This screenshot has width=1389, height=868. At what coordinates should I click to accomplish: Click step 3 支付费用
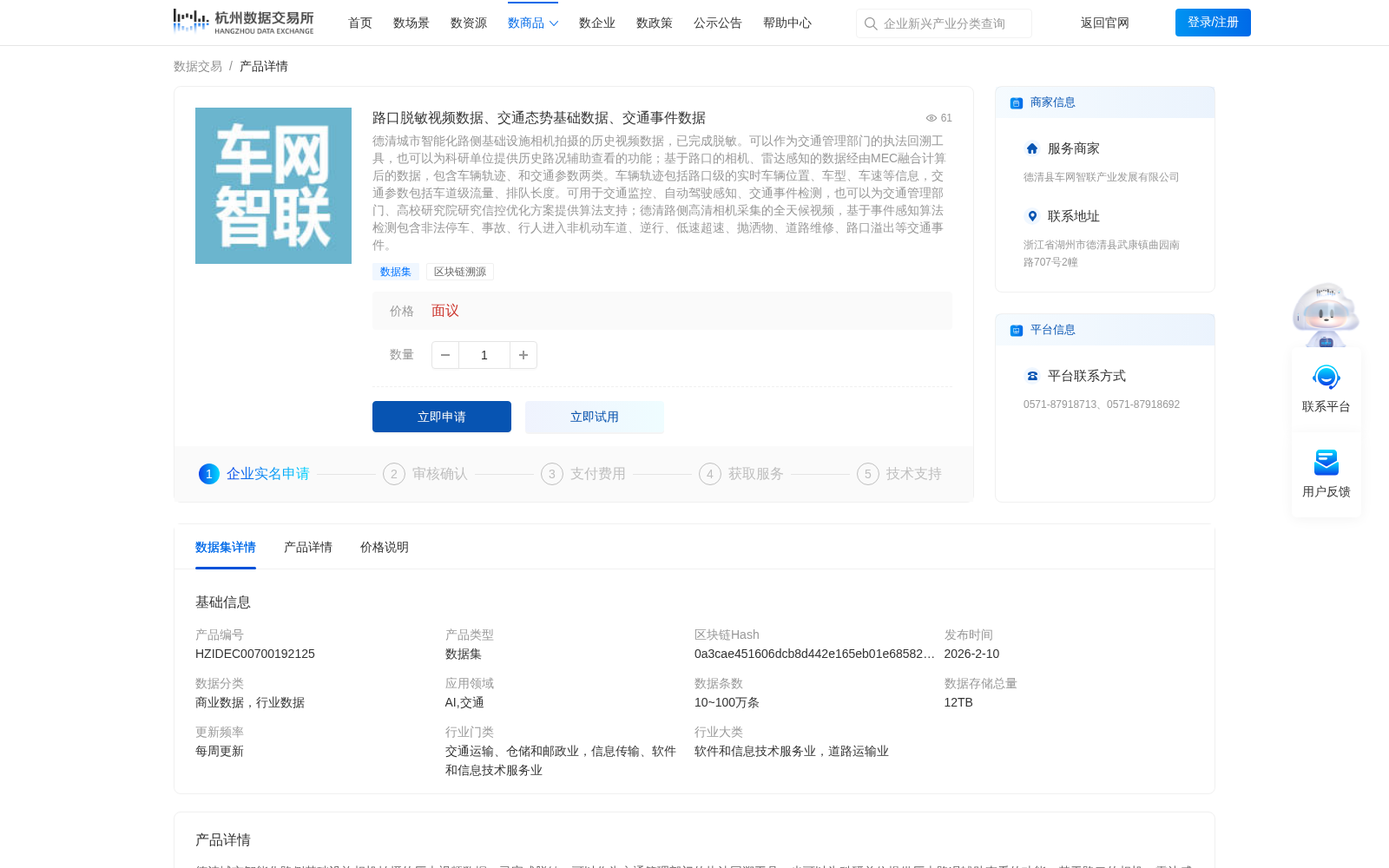tap(583, 474)
